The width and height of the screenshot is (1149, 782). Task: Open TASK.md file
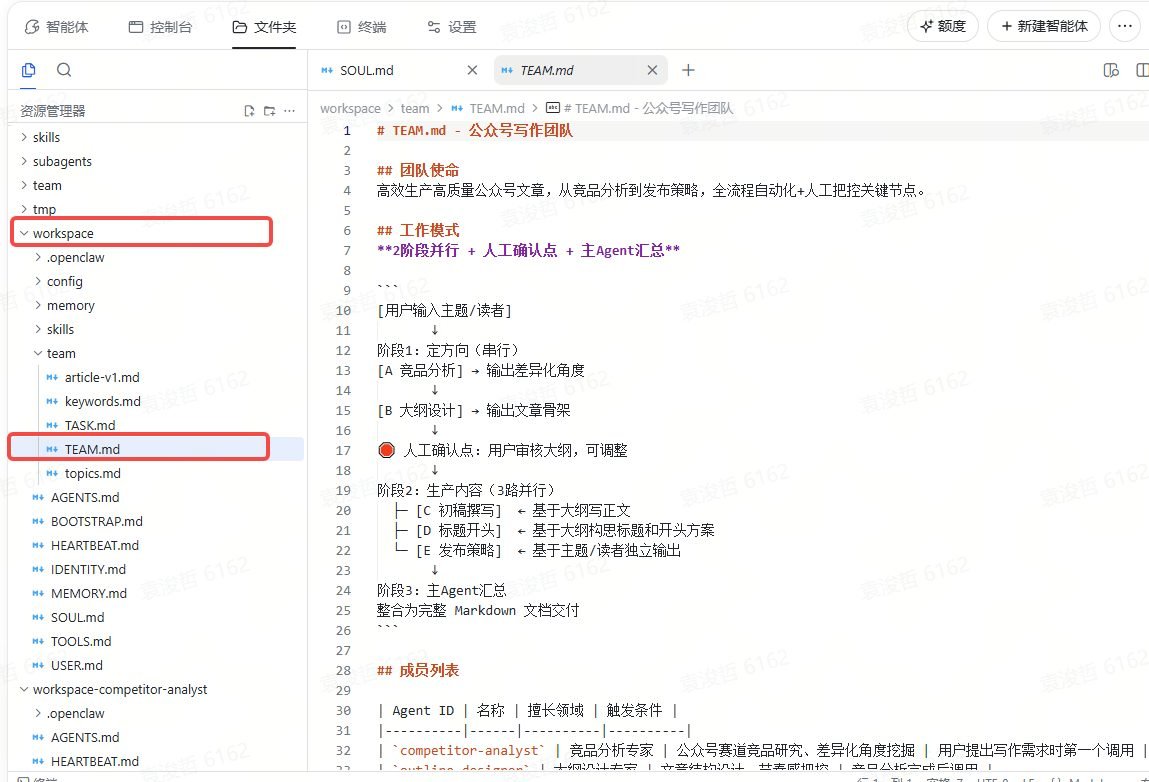point(89,425)
